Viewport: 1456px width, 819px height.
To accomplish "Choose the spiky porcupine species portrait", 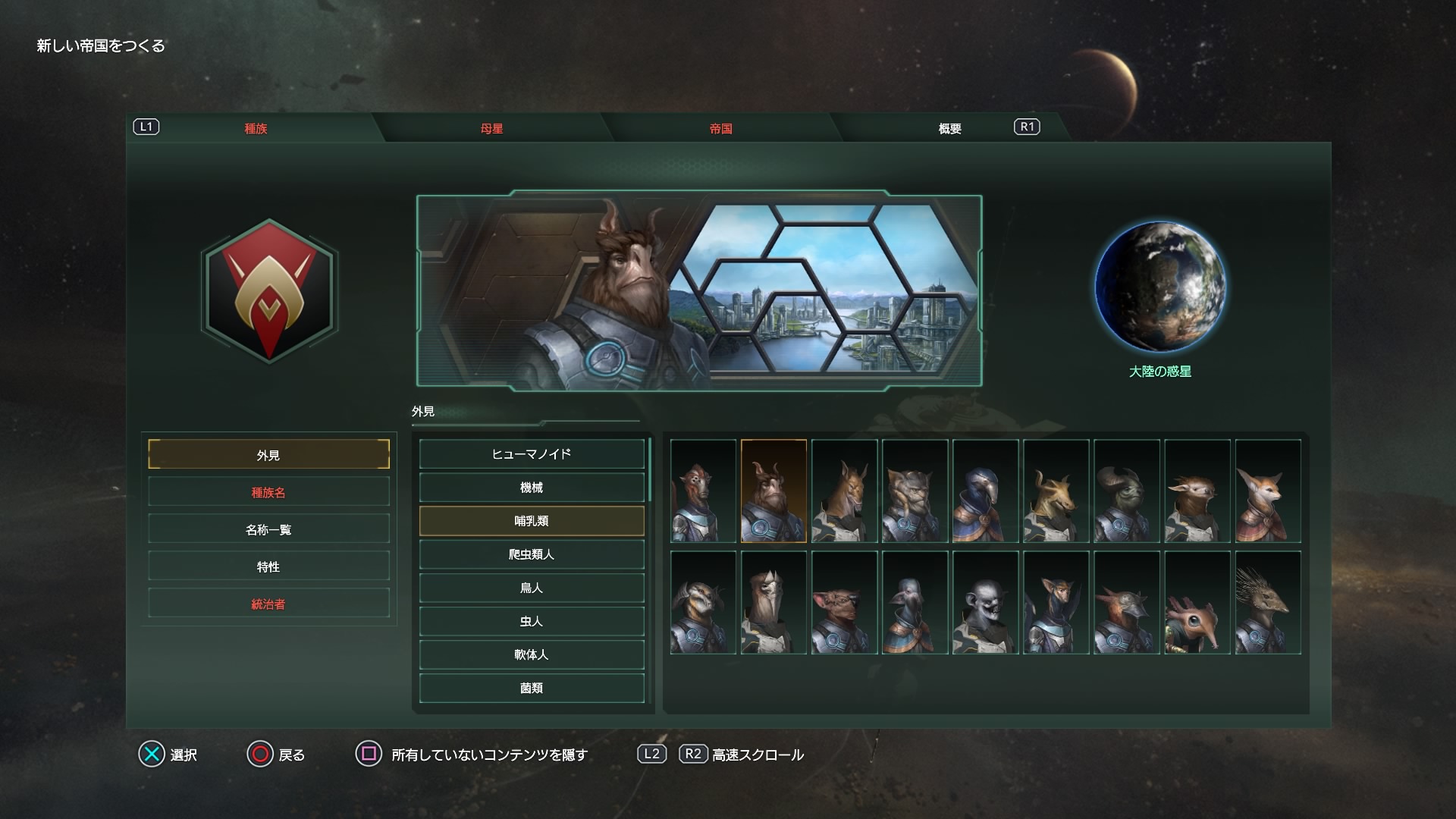I will coord(1268,603).
